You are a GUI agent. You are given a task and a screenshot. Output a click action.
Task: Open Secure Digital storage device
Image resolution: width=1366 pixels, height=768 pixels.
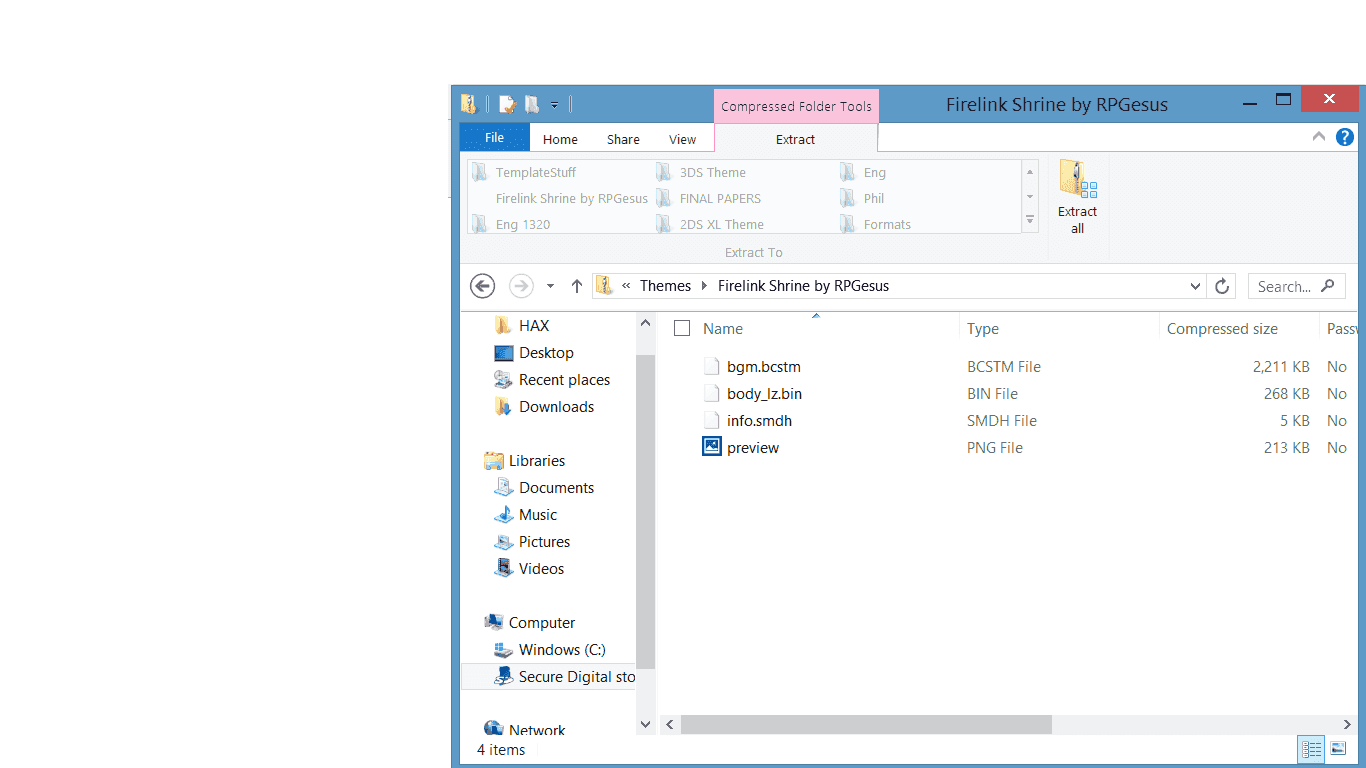coord(577,677)
